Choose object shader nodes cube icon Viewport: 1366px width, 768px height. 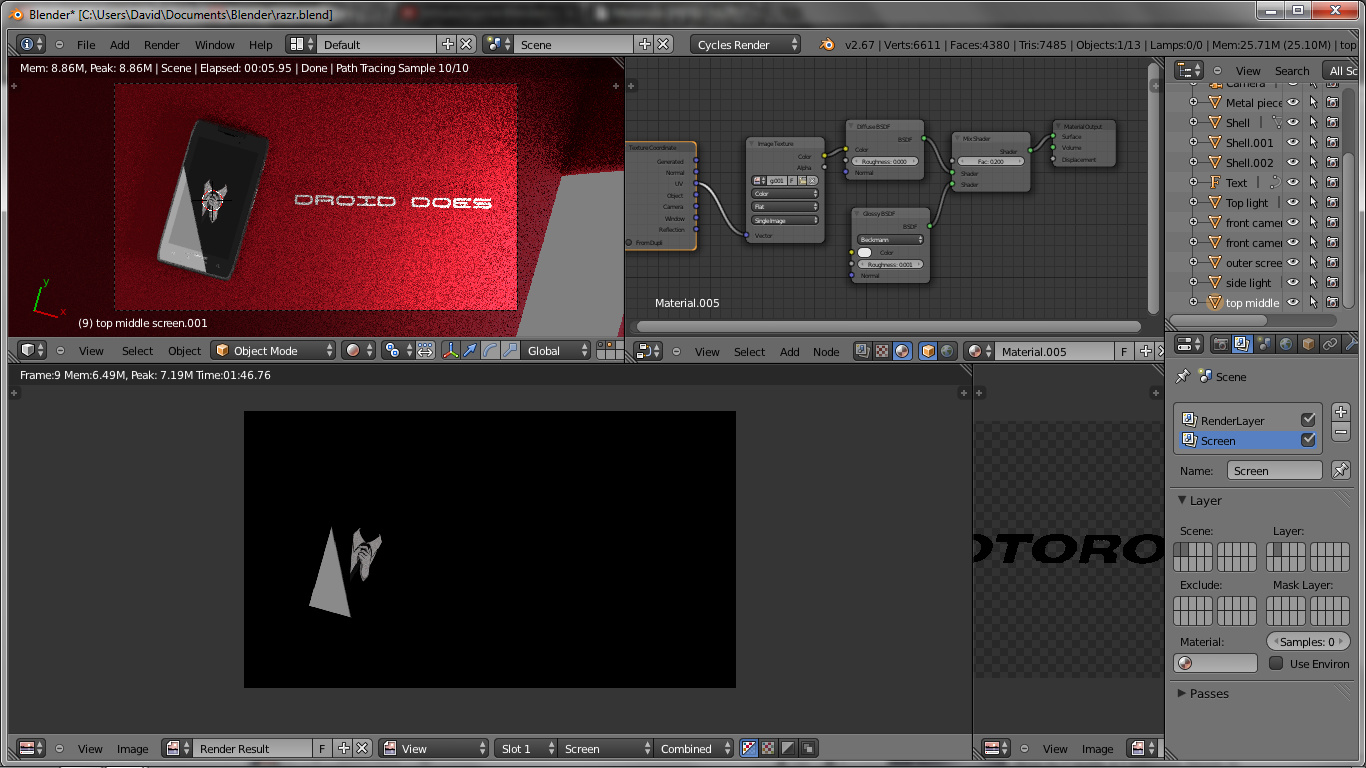[x=928, y=351]
